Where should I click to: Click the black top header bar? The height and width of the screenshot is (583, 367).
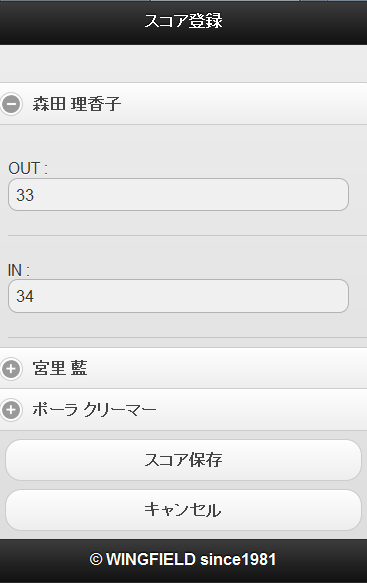pyautogui.click(x=183, y=23)
